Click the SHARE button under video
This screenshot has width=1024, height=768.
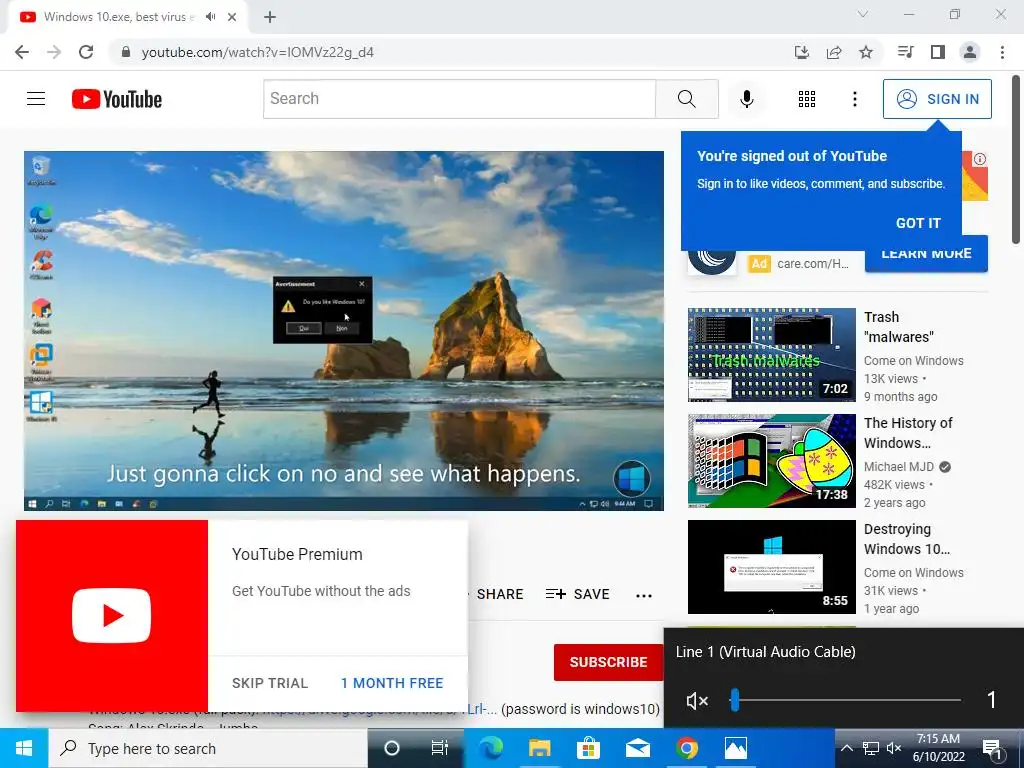(500, 594)
